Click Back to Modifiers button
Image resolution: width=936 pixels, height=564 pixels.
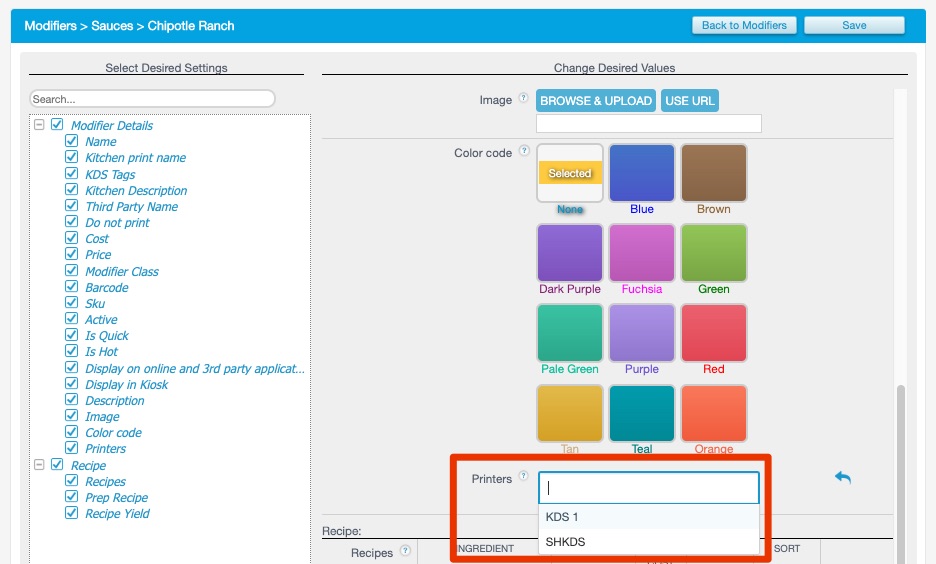point(744,25)
